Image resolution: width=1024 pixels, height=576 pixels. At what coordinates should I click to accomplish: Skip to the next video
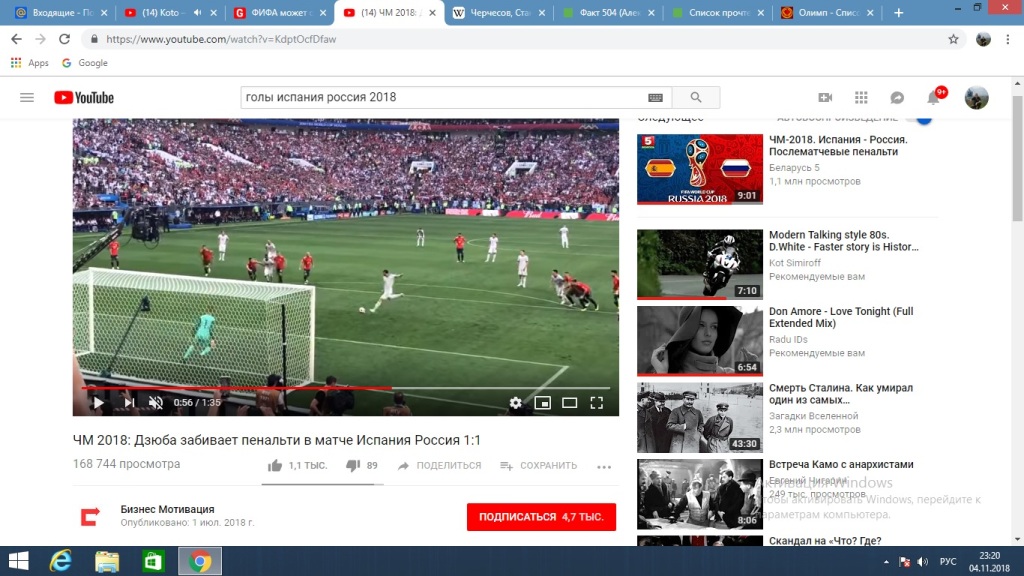(129, 403)
